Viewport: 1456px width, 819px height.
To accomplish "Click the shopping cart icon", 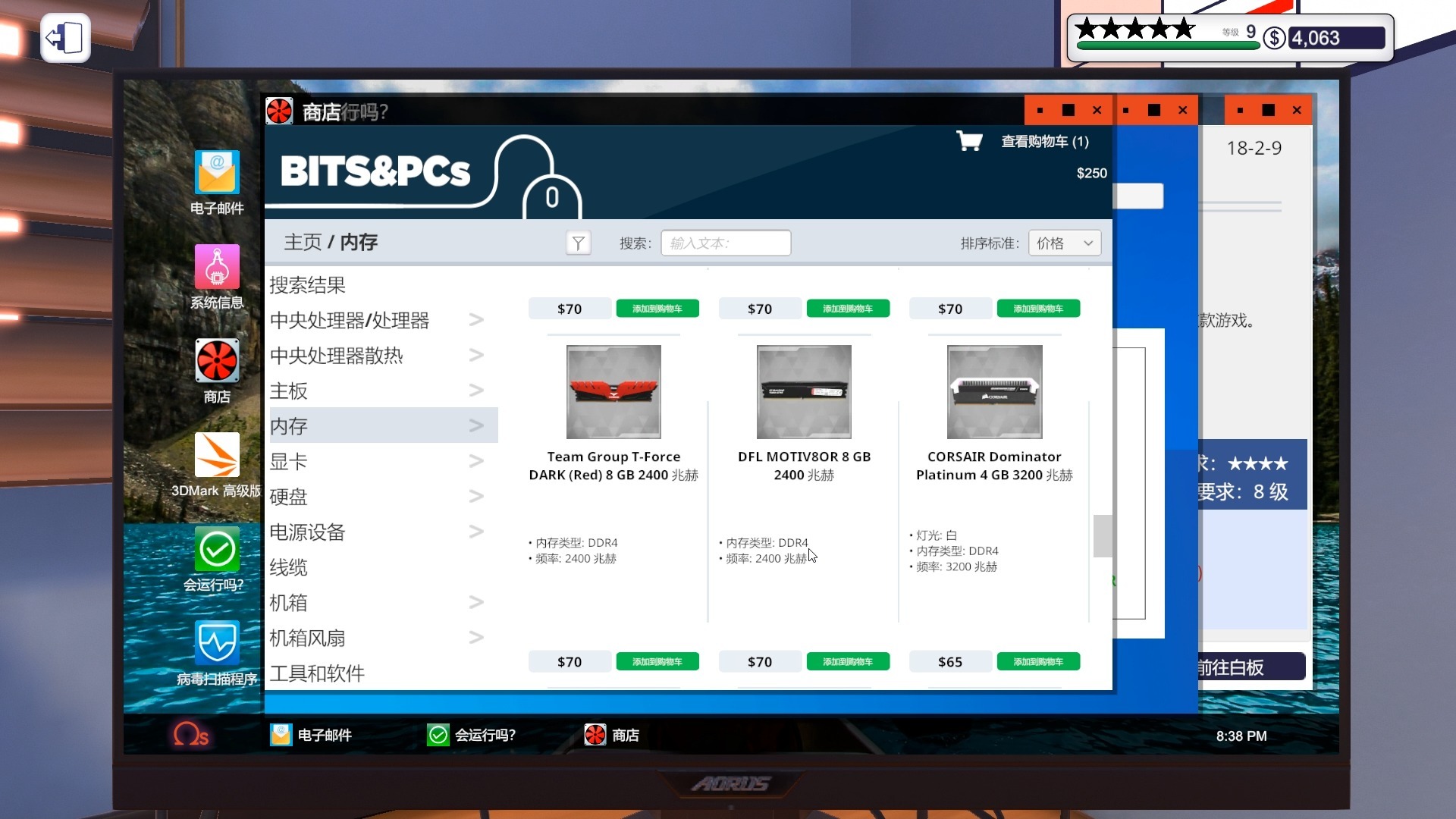I will coord(969,141).
